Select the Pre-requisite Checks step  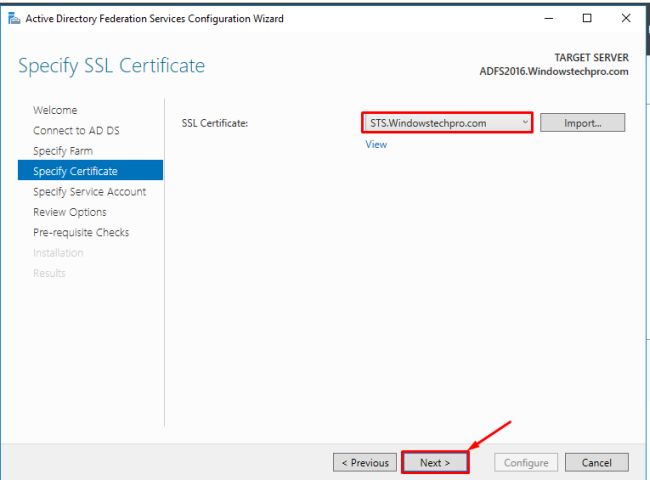[x=81, y=232]
